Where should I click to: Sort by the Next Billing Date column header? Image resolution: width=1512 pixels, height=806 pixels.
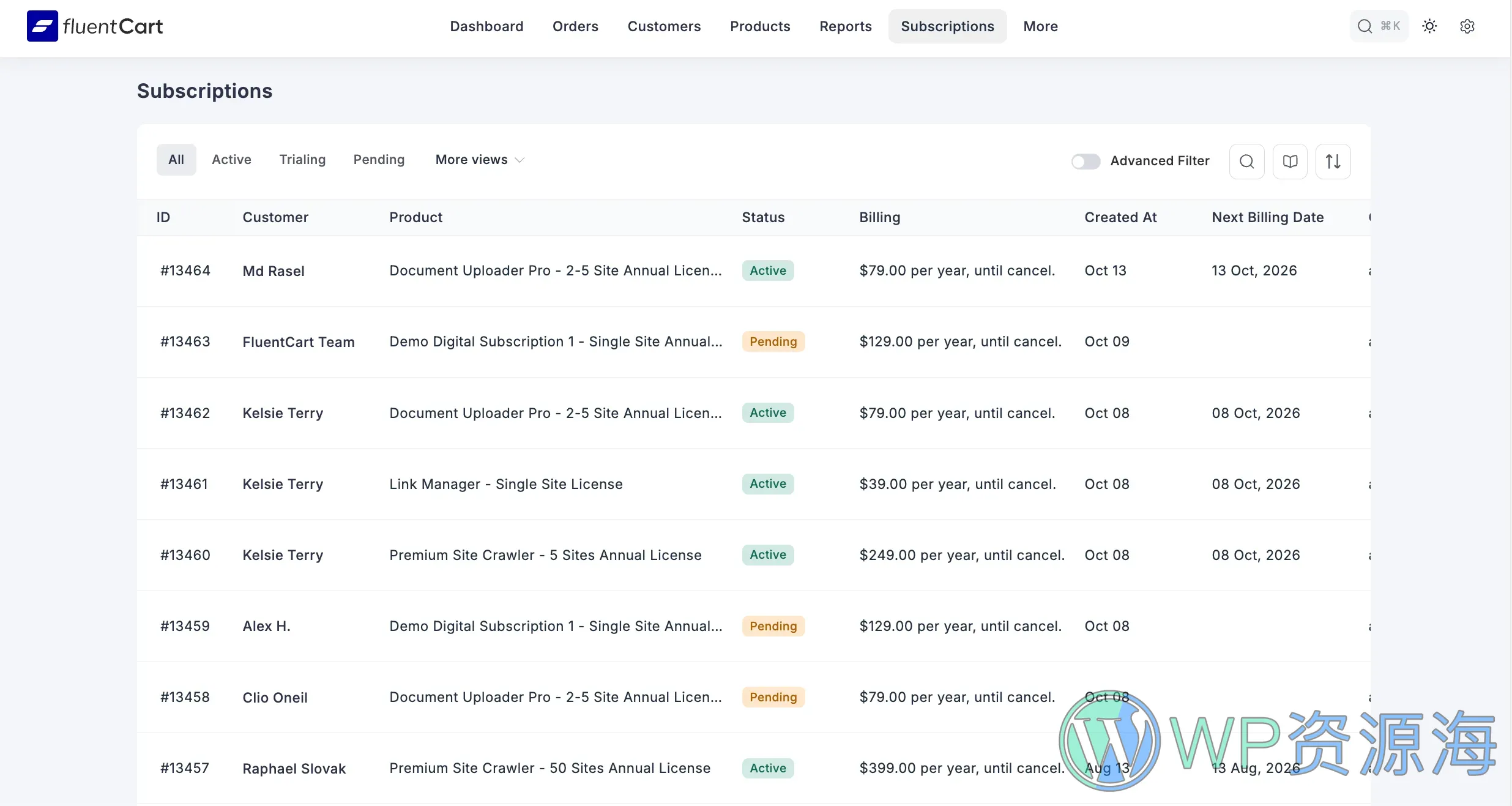[1268, 217]
